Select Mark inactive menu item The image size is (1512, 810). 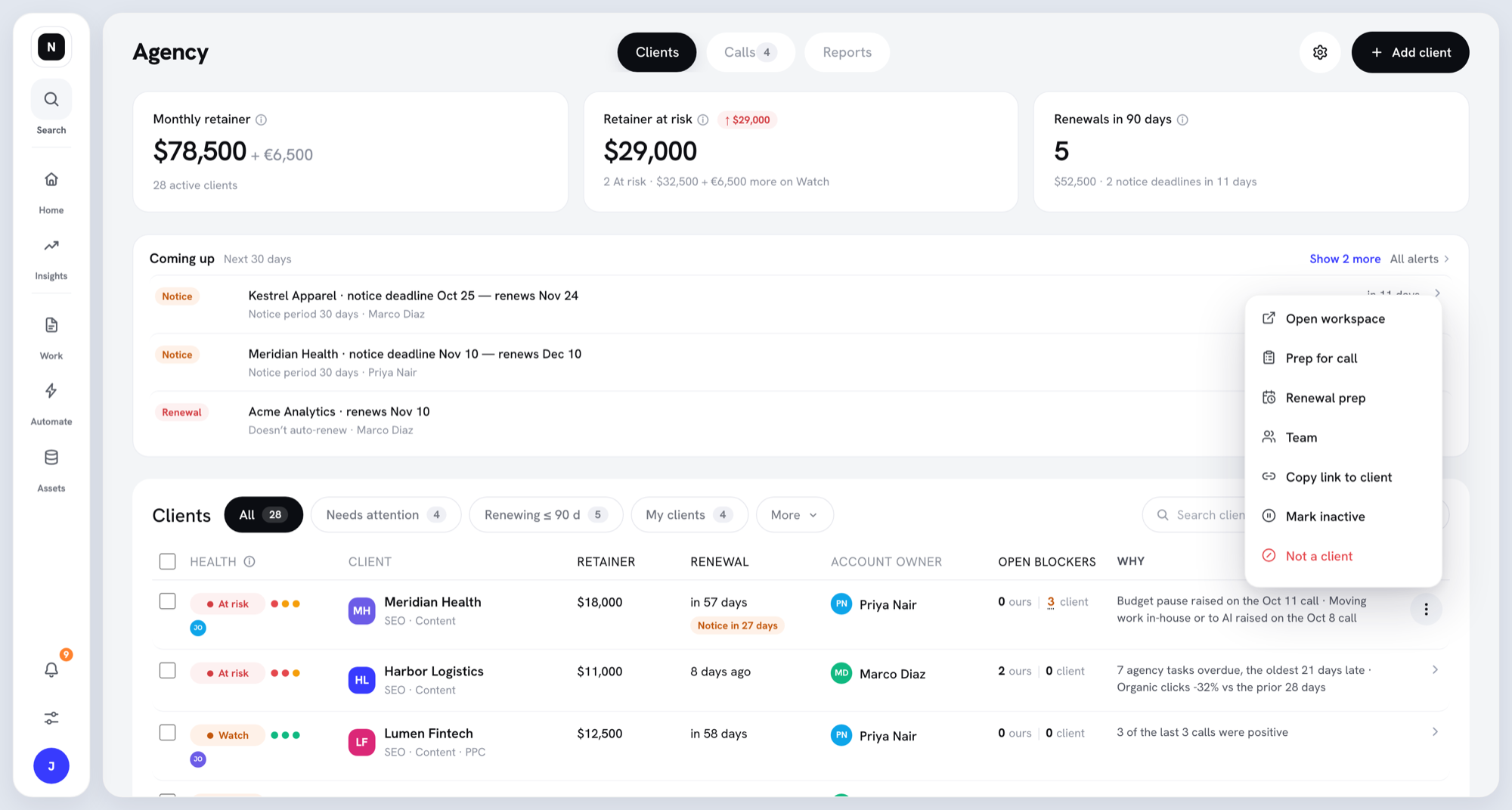click(x=1343, y=517)
